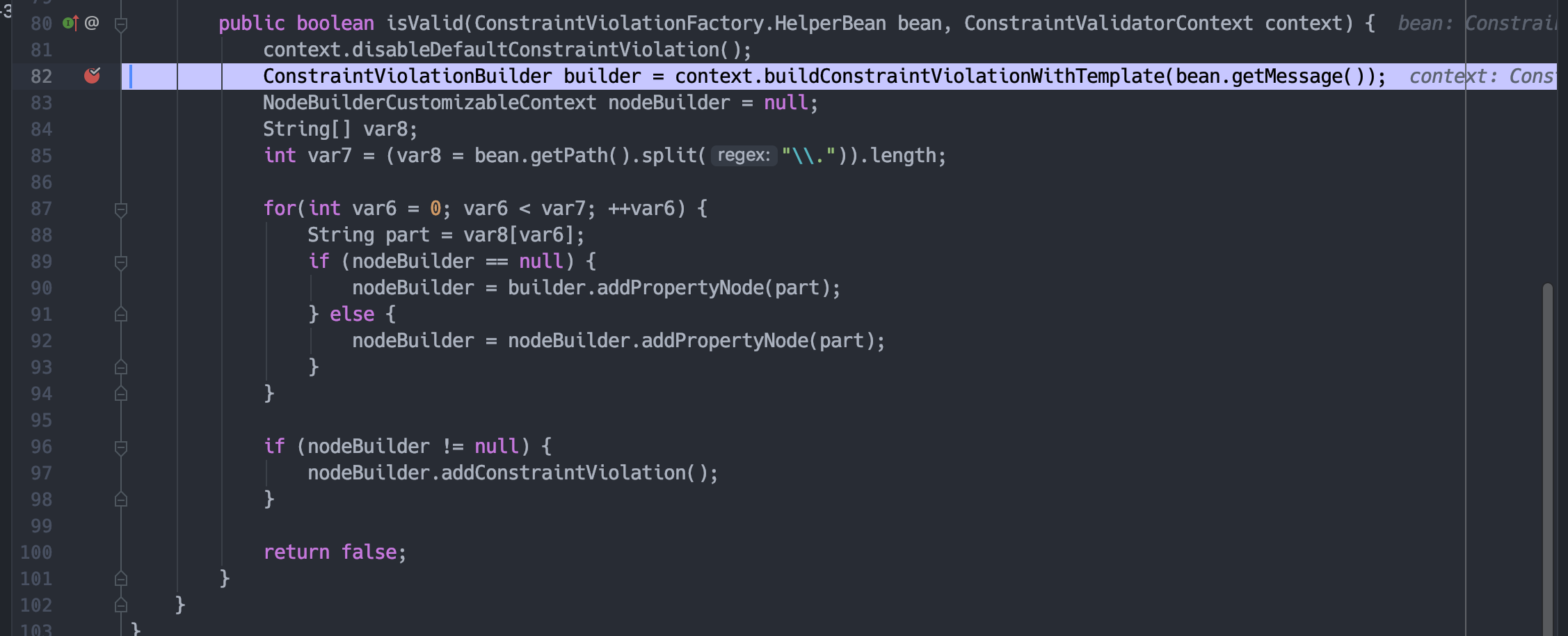Click the @ annotation icon on line 80

92,23
